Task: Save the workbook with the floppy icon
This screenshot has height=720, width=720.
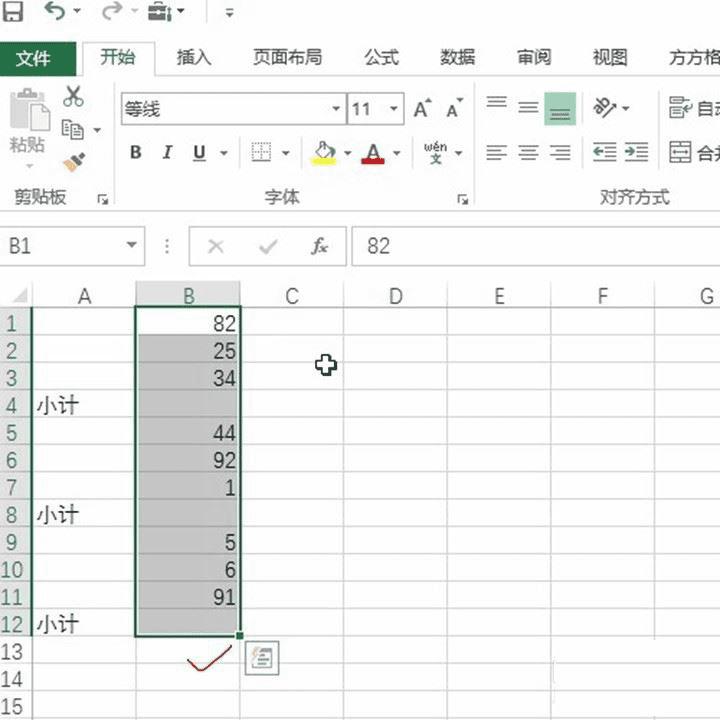Action: click(12, 11)
